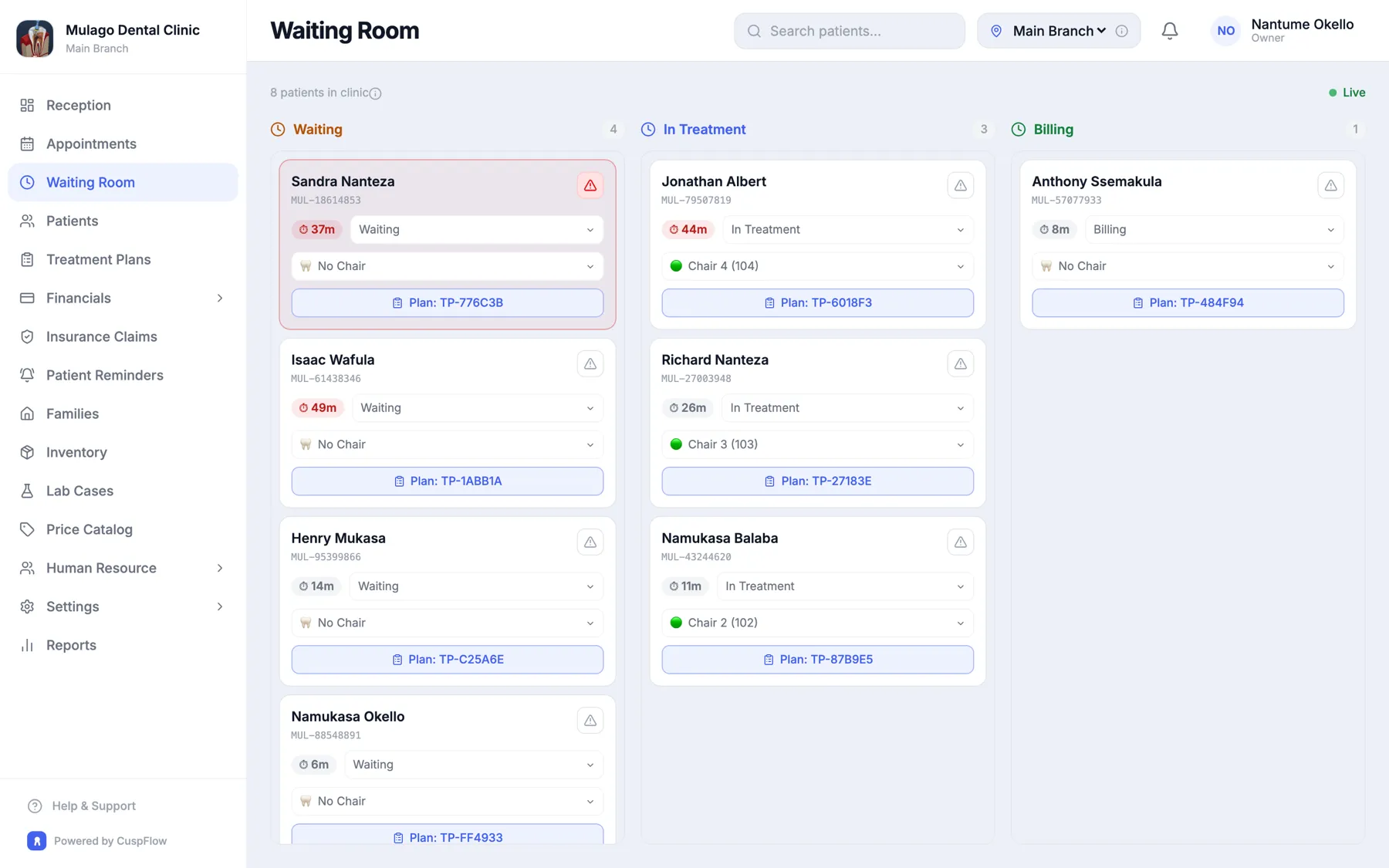Toggle the alert triangle on Isaac Wafula's card

[x=590, y=363]
